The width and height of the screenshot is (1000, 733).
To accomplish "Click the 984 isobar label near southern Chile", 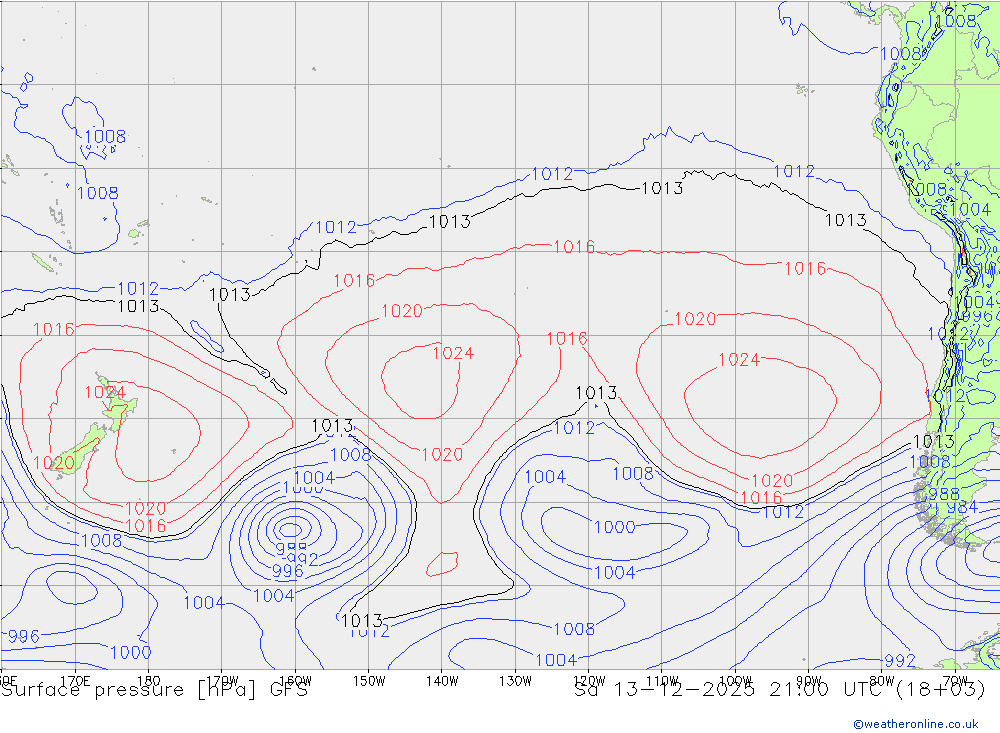I will [962, 507].
